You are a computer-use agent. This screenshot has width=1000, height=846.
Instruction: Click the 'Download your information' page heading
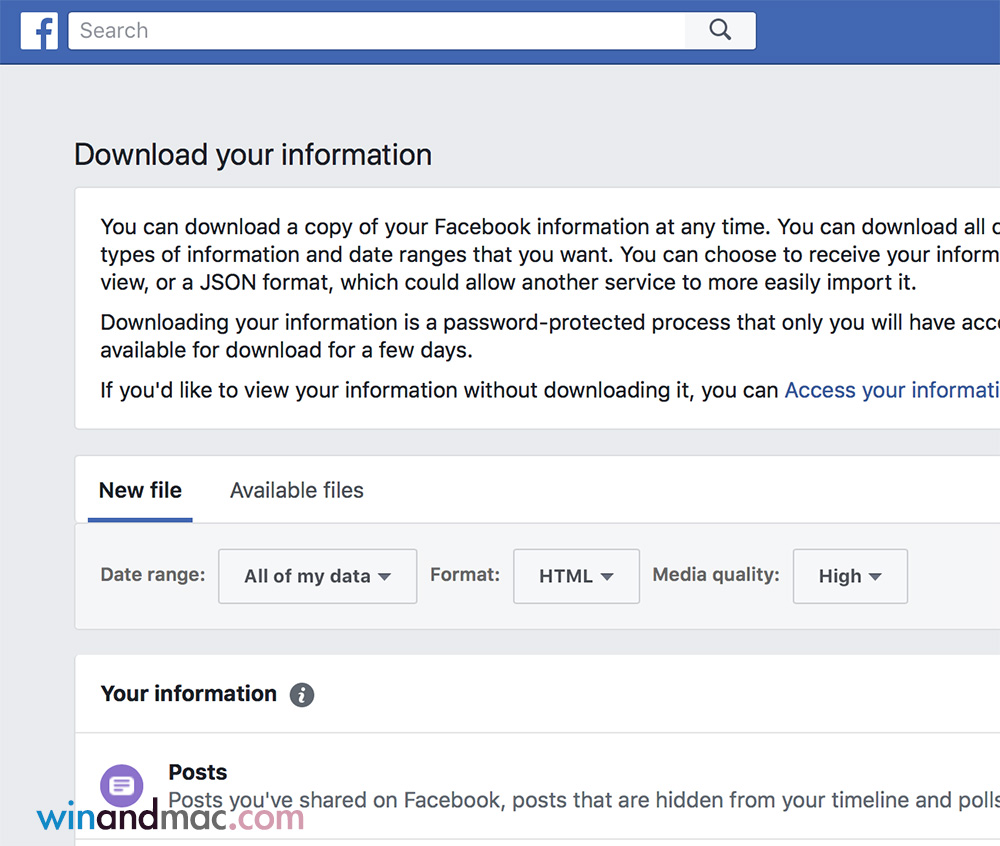tap(253, 155)
